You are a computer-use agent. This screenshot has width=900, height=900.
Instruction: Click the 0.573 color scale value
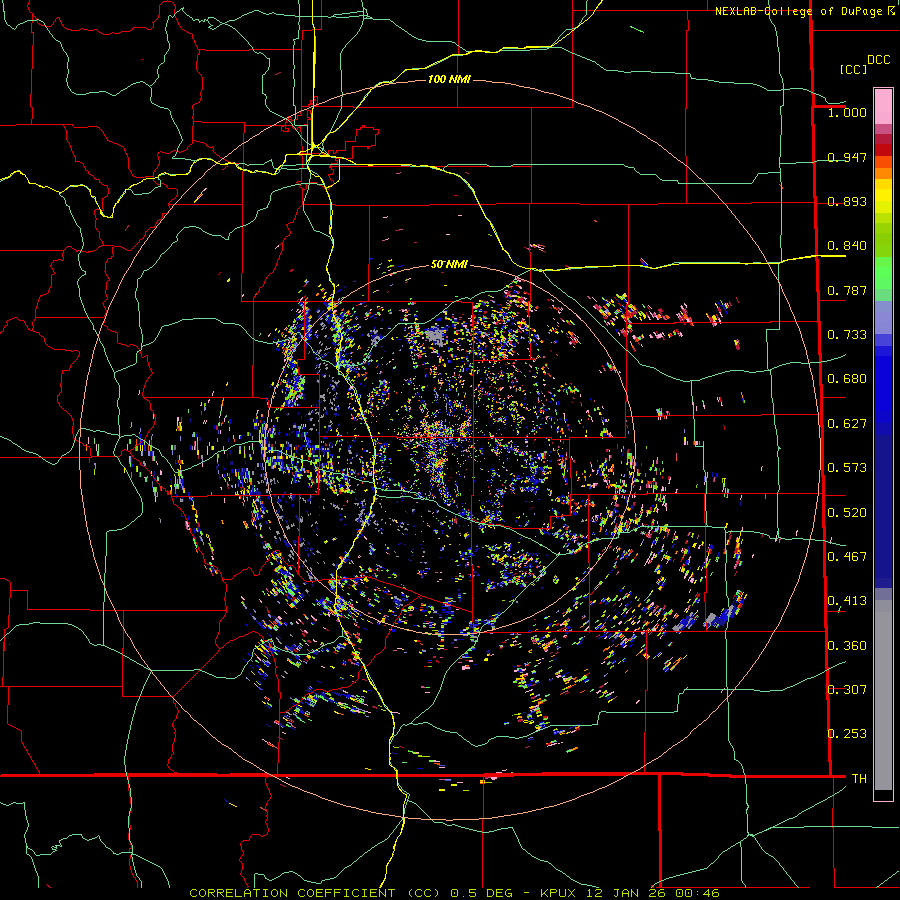tap(847, 468)
